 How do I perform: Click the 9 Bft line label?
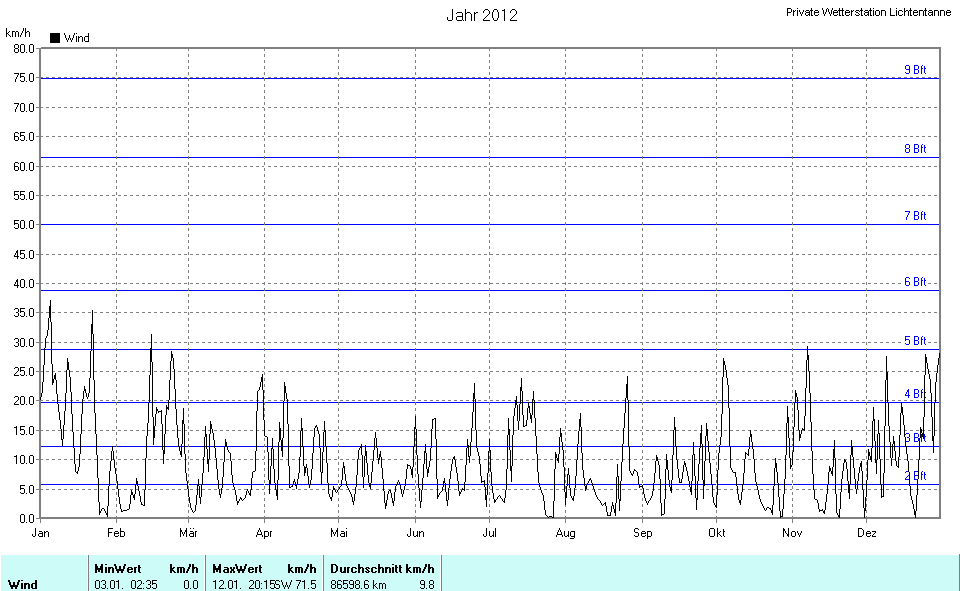pos(915,70)
